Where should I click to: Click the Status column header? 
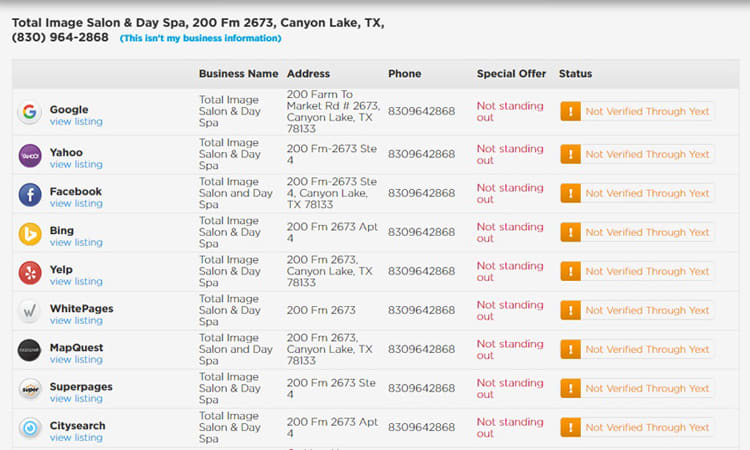575,74
